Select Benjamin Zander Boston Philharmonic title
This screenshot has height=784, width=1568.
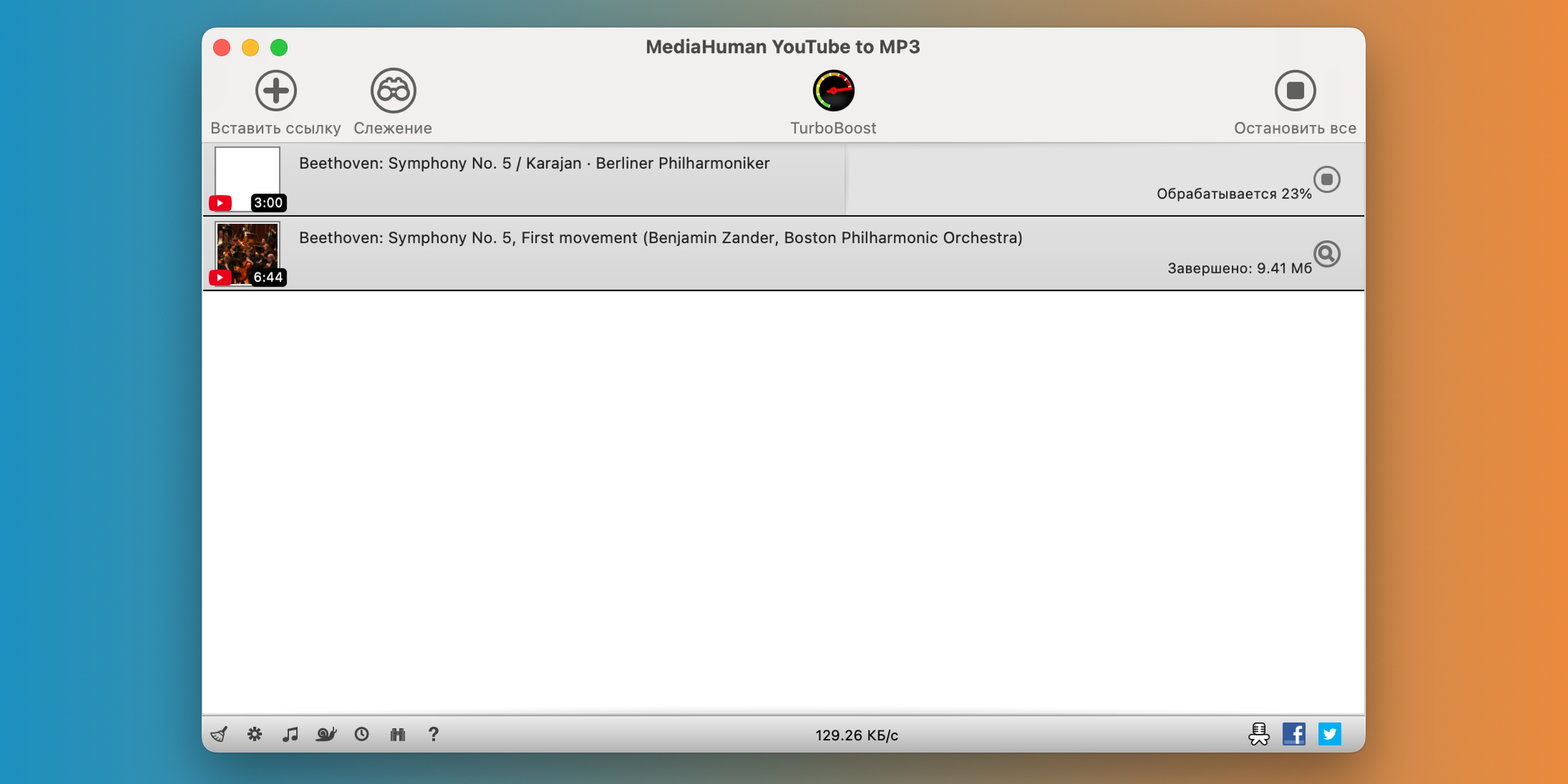(x=660, y=238)
